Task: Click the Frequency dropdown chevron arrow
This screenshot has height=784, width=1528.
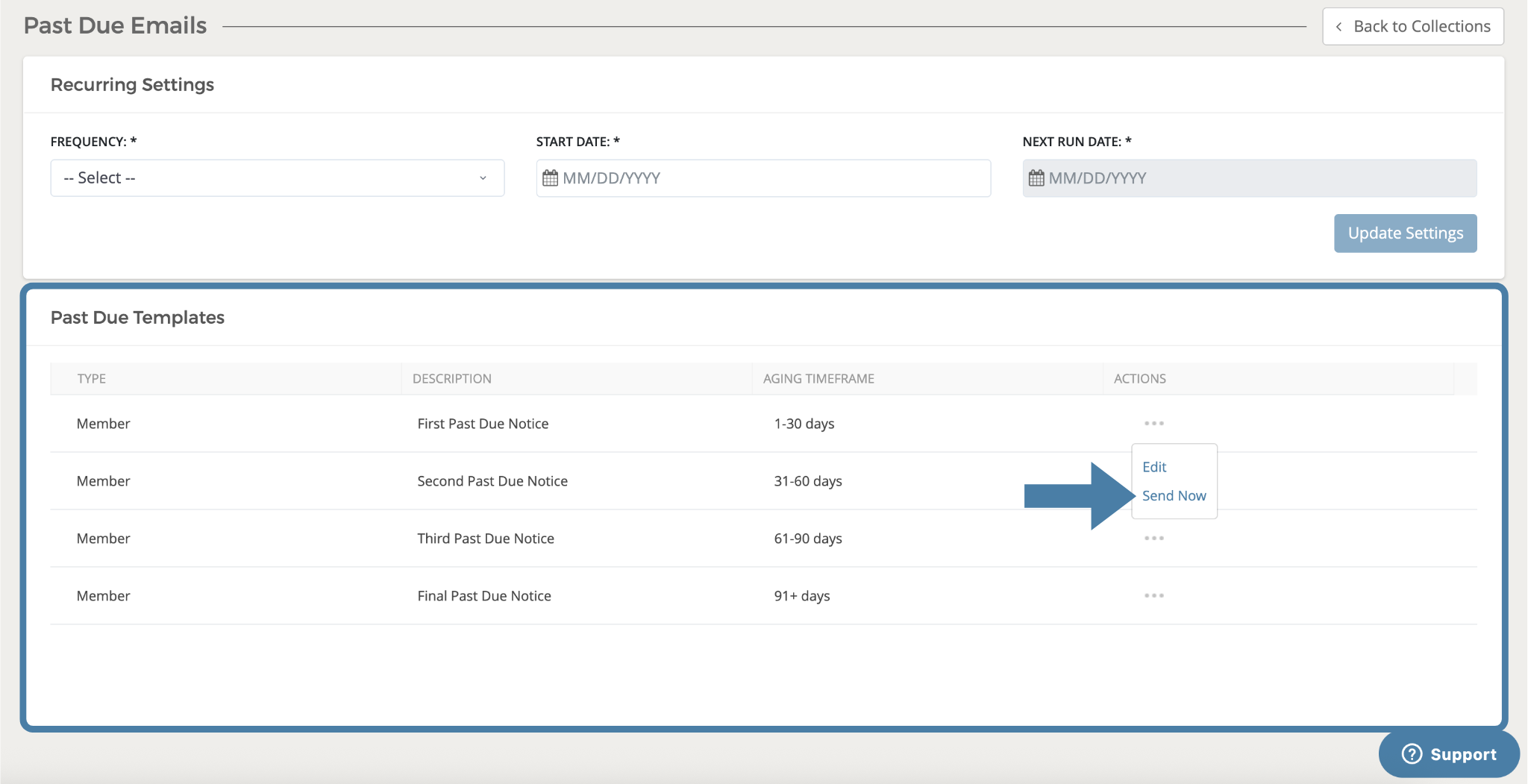Action: pyautogui.click(x=483, y=178)
